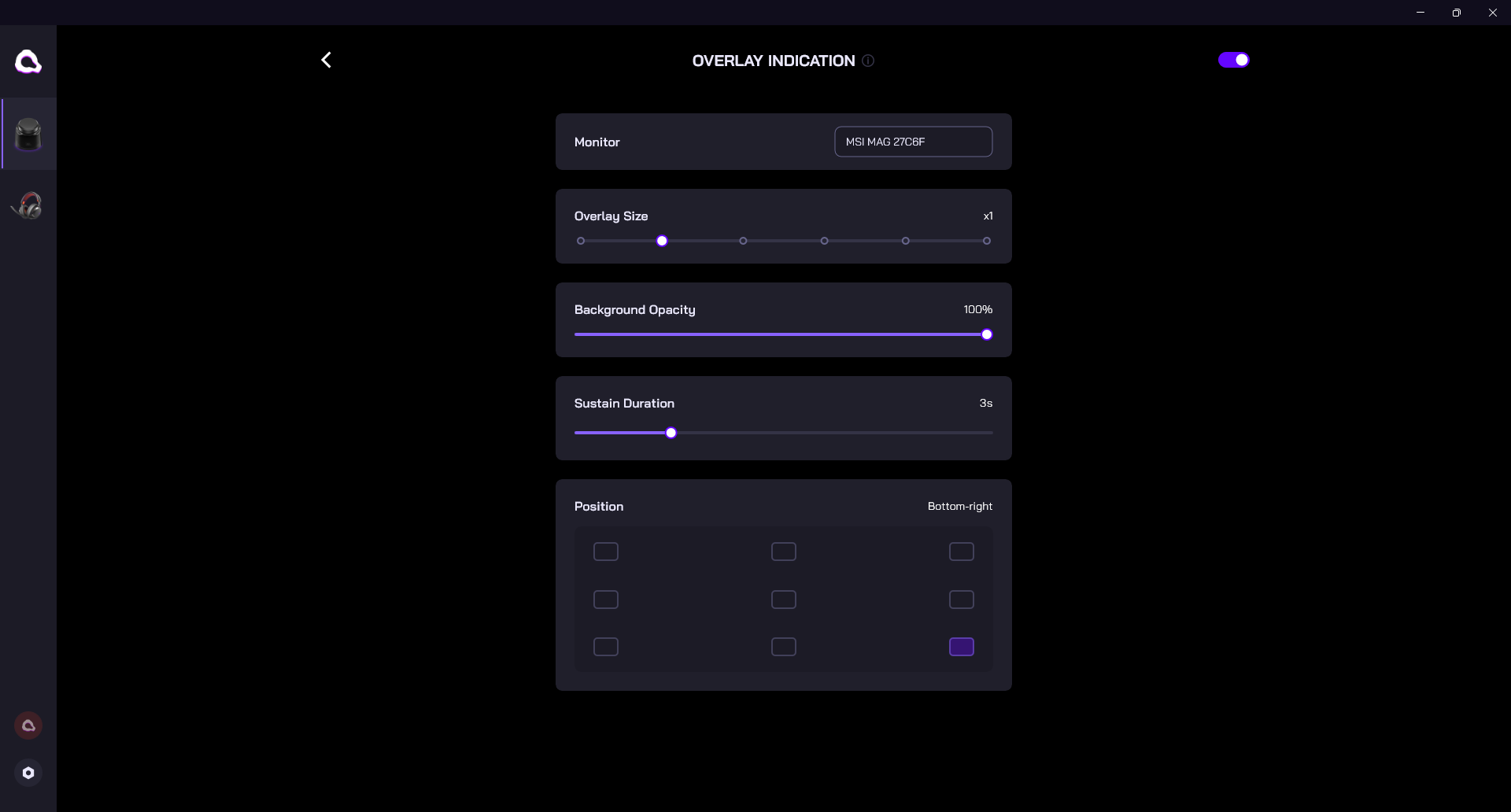Pick the bottom-left overlay position
This screenshot has height=812, width=1511.
(606, 647)
